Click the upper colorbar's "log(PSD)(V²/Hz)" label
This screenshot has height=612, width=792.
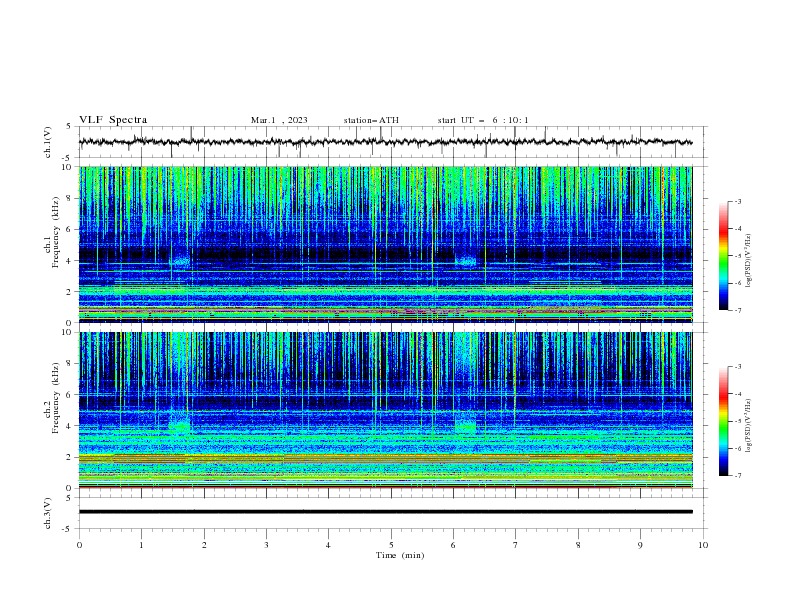pyautogui.click(x=748, y=260)
